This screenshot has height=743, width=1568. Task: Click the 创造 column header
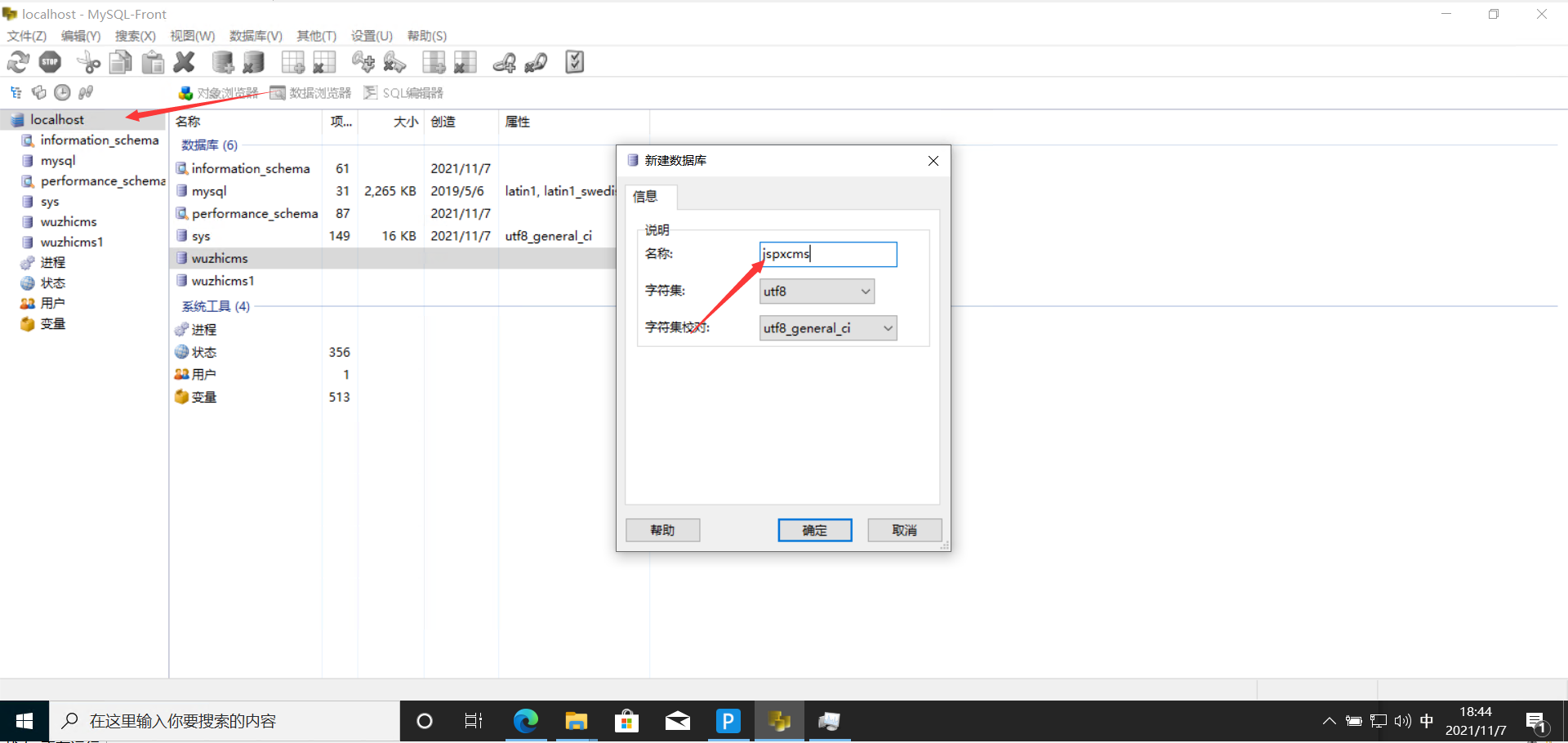pos(461,122)
